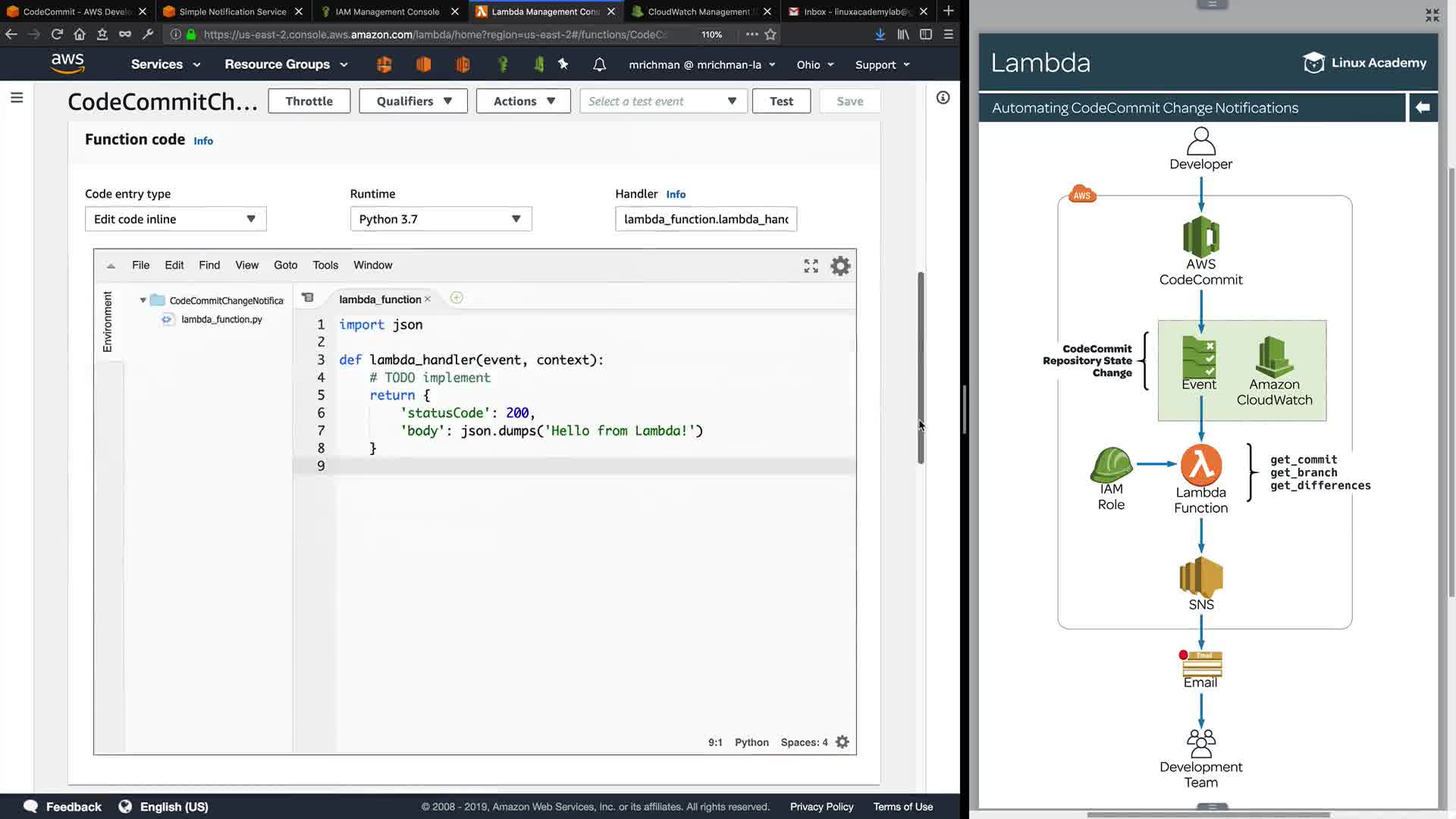Expand the Select a test event dropdown
1456x819 pixels.
click(663, 102)
